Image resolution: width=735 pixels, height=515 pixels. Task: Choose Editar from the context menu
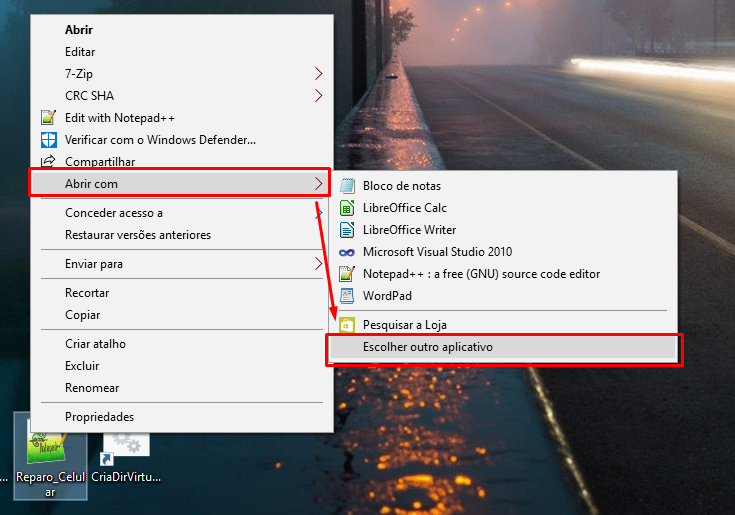click(x=182, y=52)
